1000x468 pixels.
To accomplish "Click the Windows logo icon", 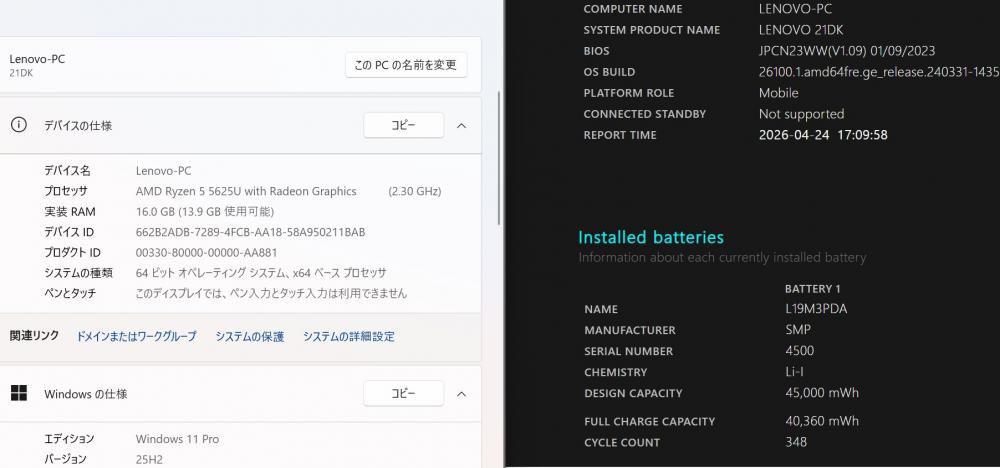I will (x=19, y=393).
